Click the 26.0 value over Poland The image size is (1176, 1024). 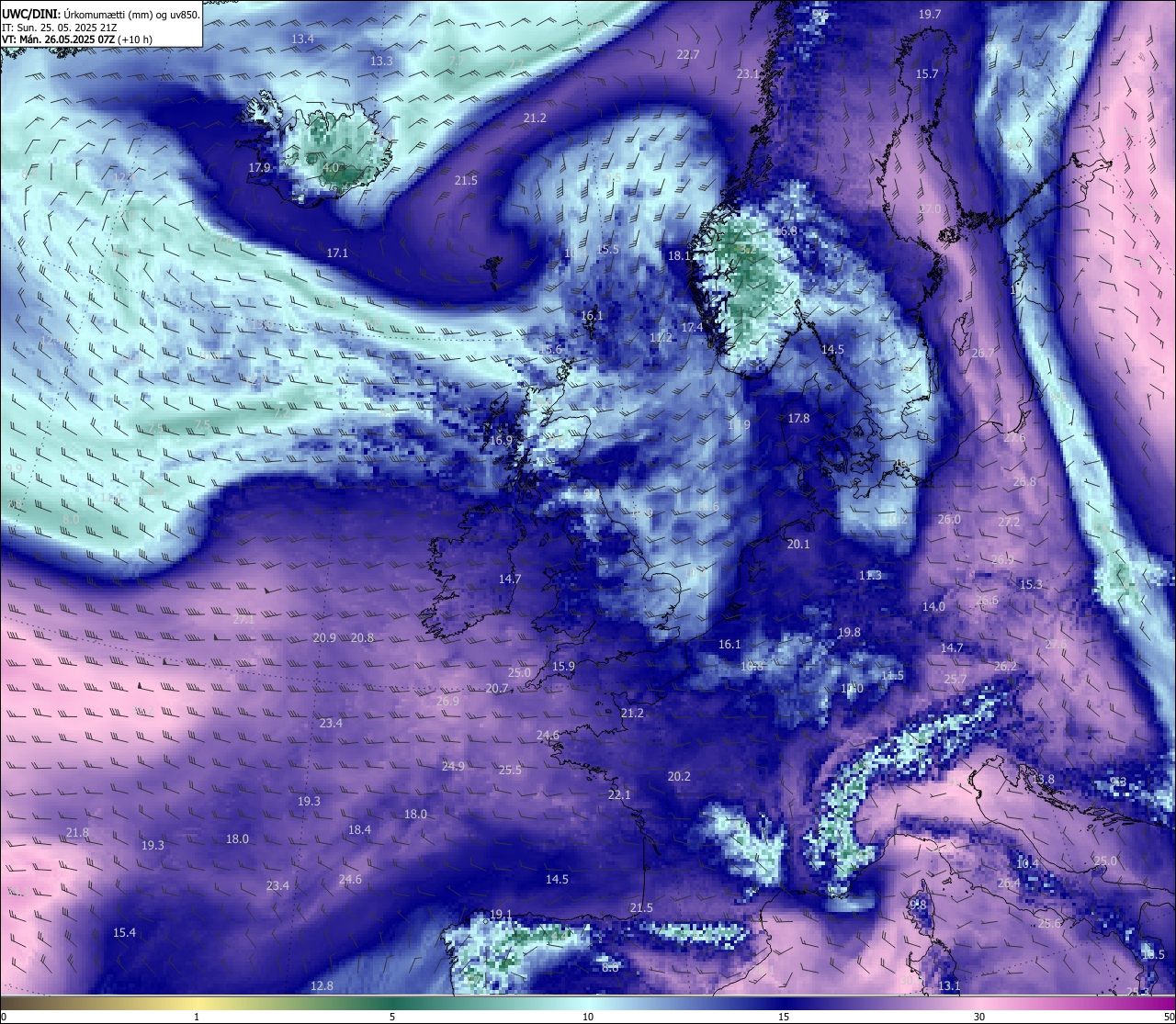[x=949, y=520]
